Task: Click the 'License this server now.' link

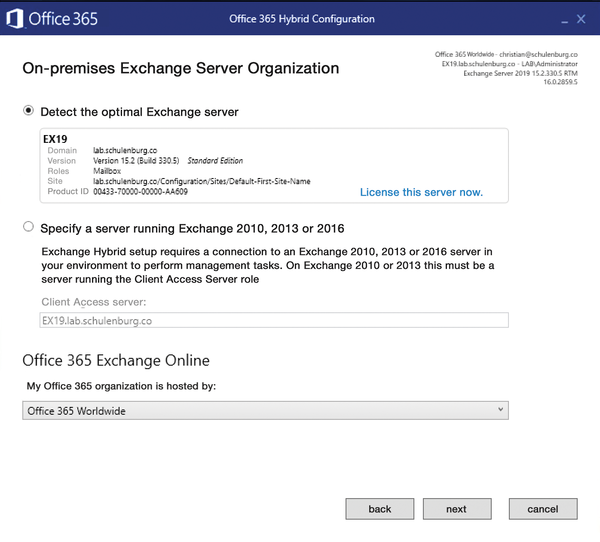Action: pyautogui.click(x=421, y=192)
